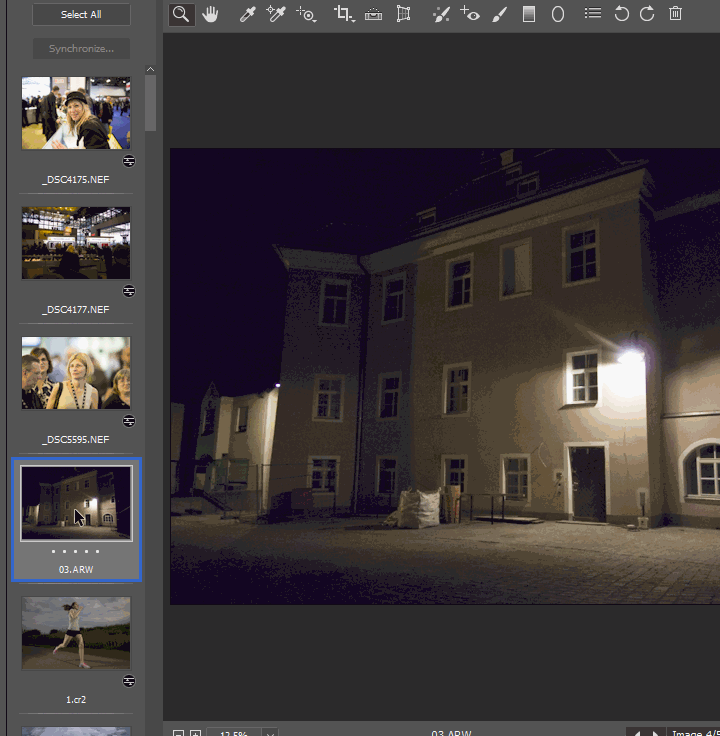The width and height of the screenshot is (720, 736).
Task: Select the Adjustment Brush
Action: pos(500,14)
